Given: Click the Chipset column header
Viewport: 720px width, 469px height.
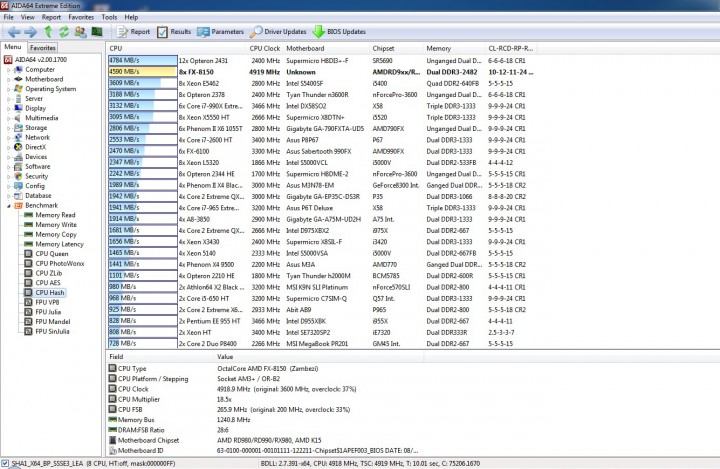Looking at the screenshot, I should [397, 48].
